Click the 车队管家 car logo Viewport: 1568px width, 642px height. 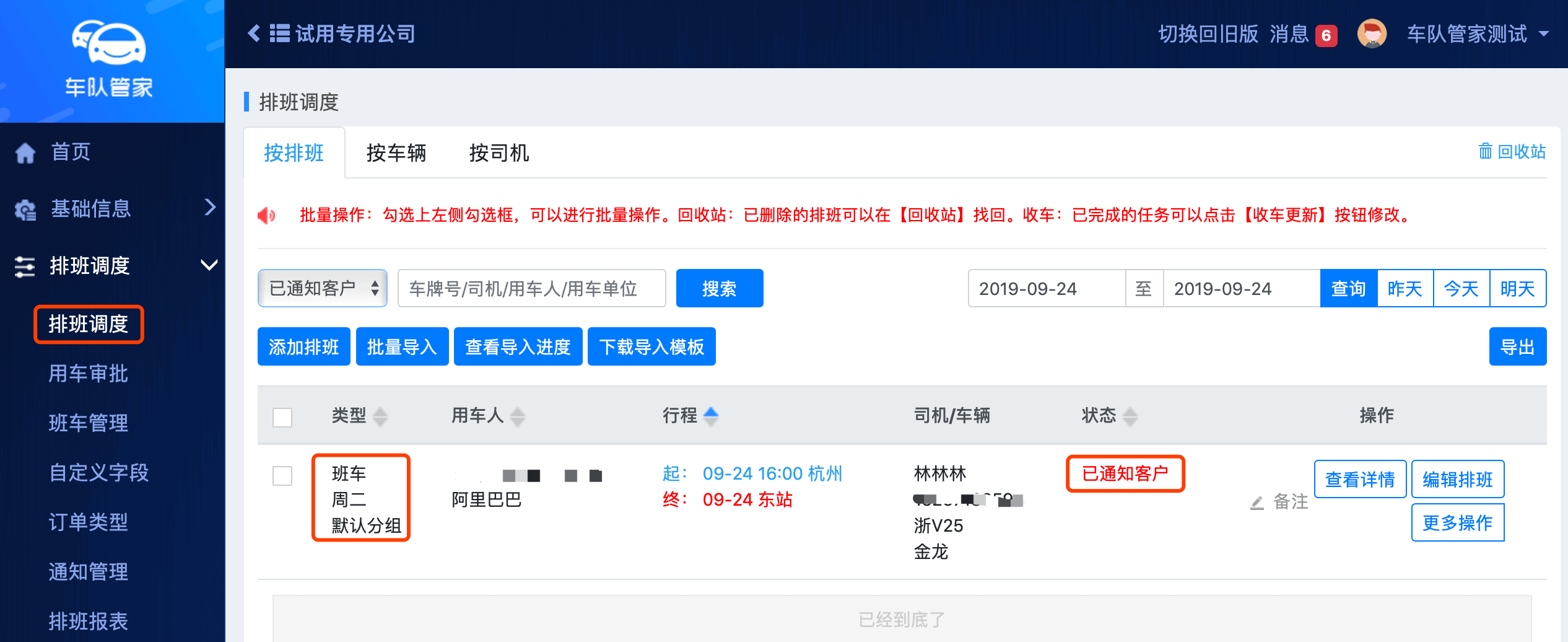[109, 43]
